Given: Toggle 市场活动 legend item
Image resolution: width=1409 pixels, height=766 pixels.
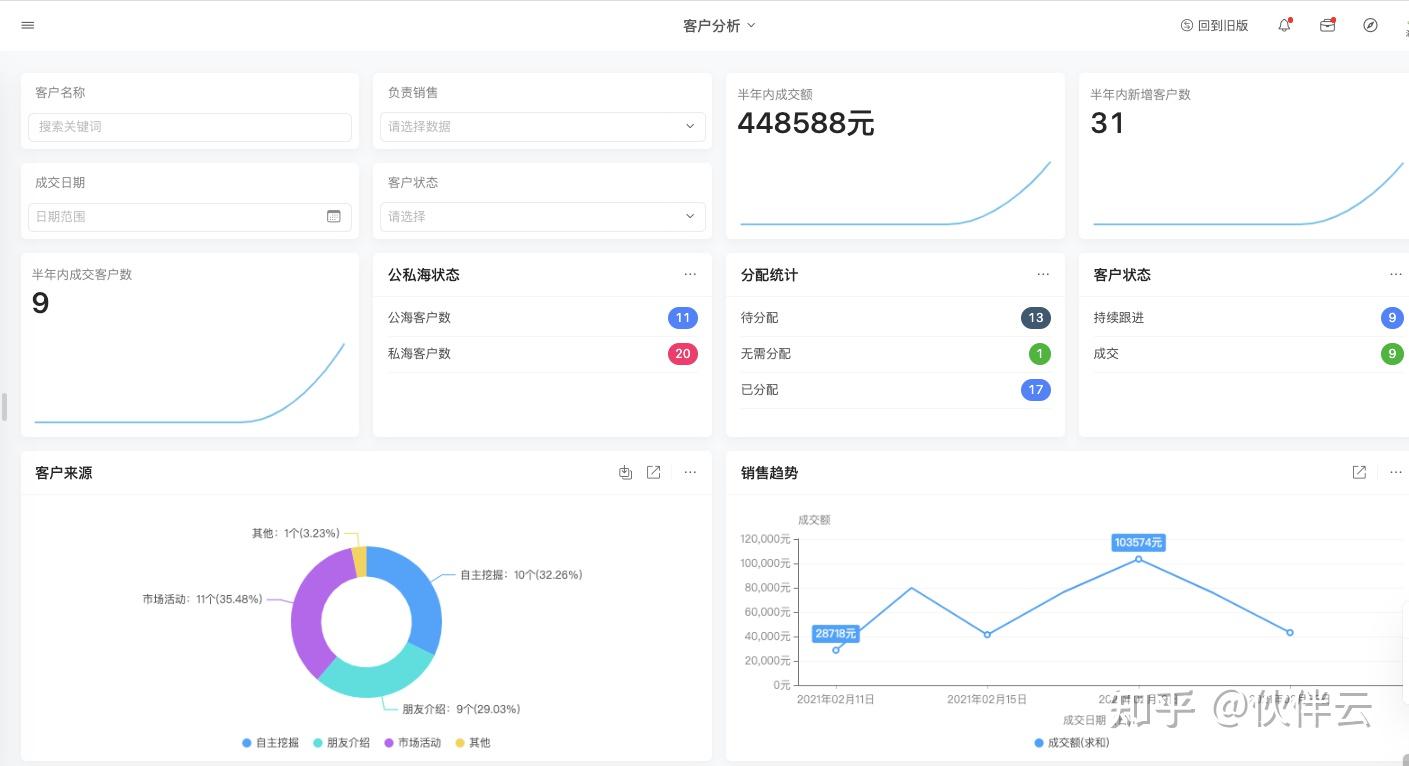Looking at the screenshot, I should coord(413,743).
